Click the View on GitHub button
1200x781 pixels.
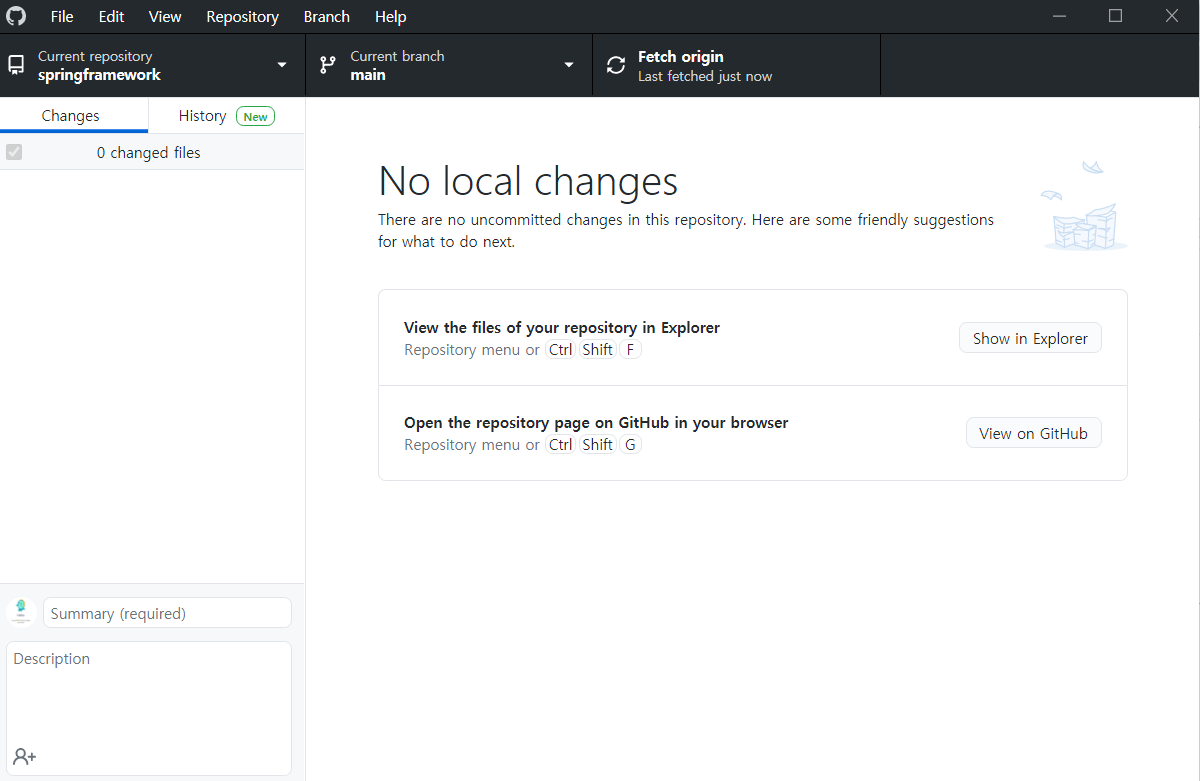tap(1033, 433)
